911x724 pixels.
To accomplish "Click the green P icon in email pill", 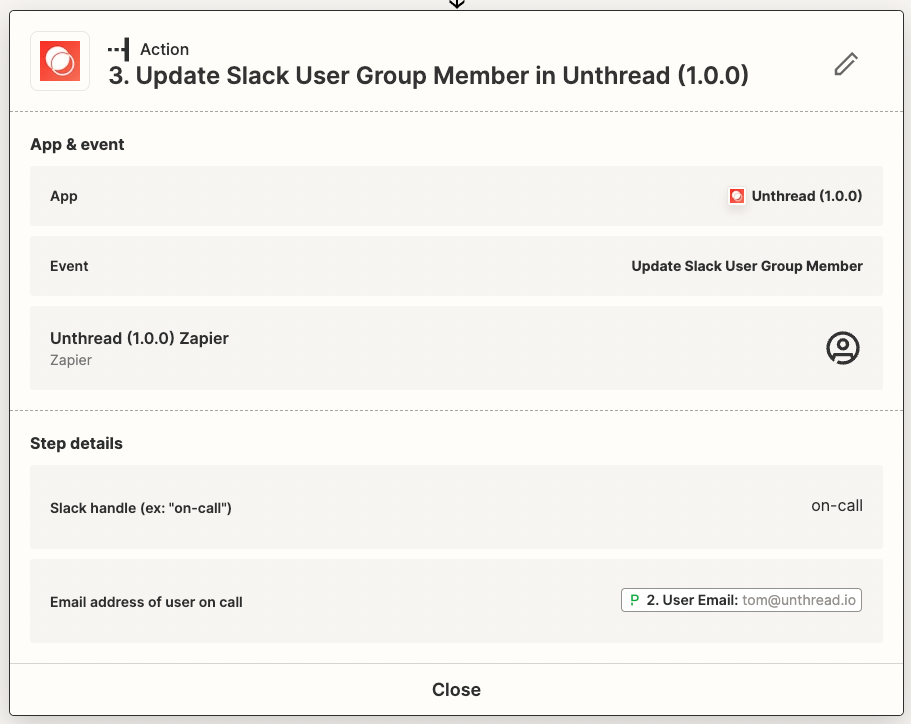I will coord(634,600).
